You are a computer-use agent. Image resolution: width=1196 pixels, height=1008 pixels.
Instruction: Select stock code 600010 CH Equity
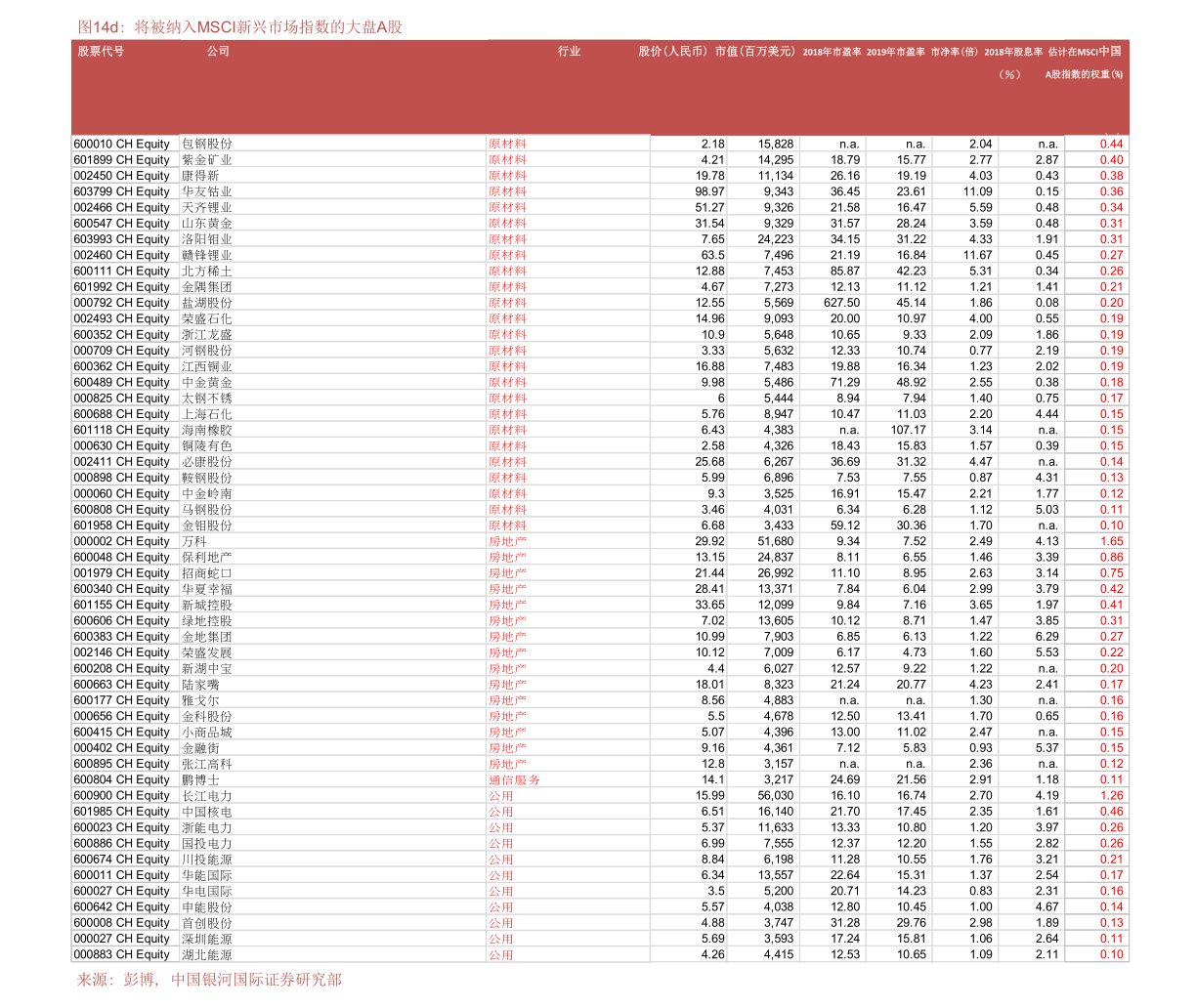point(122,144)
